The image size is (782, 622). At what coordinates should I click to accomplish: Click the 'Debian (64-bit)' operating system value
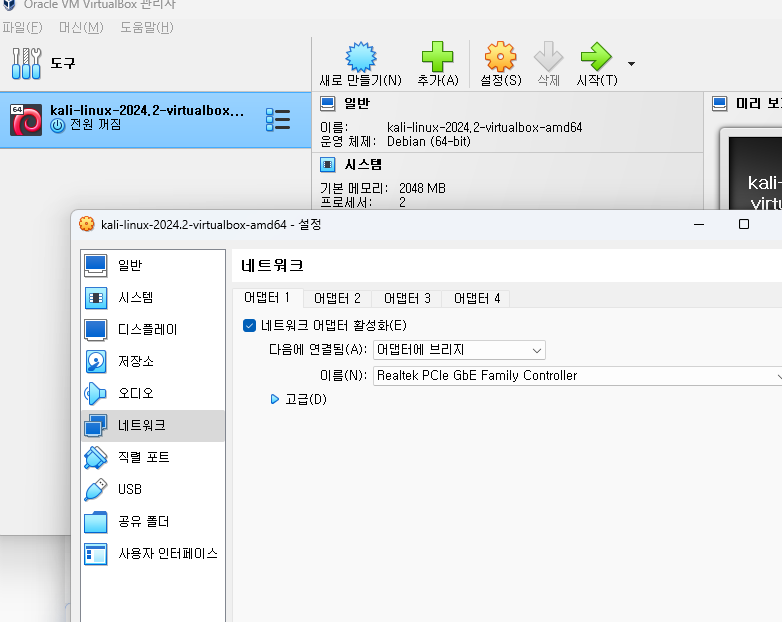pos(428,142)
